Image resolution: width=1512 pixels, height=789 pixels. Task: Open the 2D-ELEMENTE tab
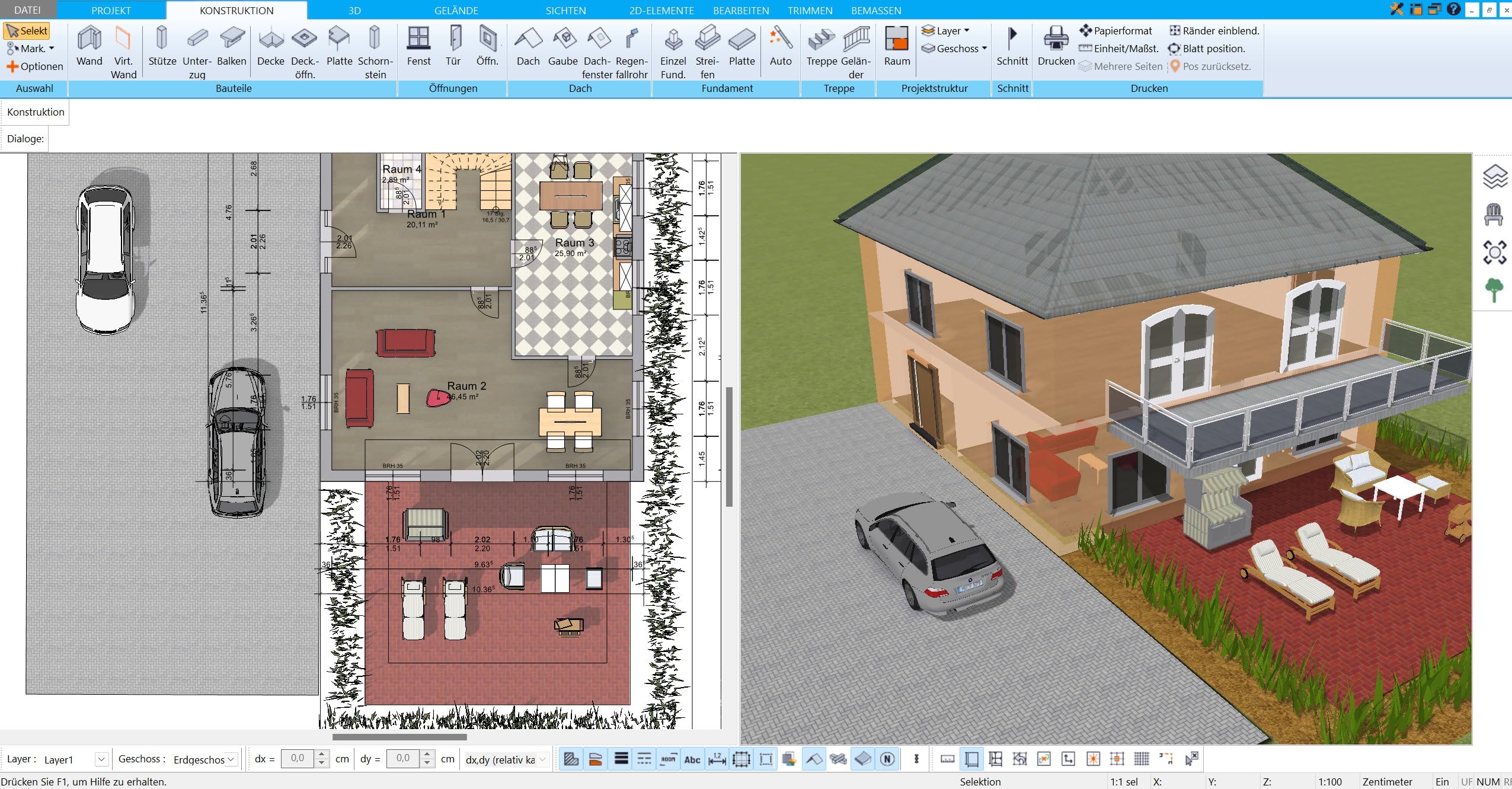(x=661, y=11)
